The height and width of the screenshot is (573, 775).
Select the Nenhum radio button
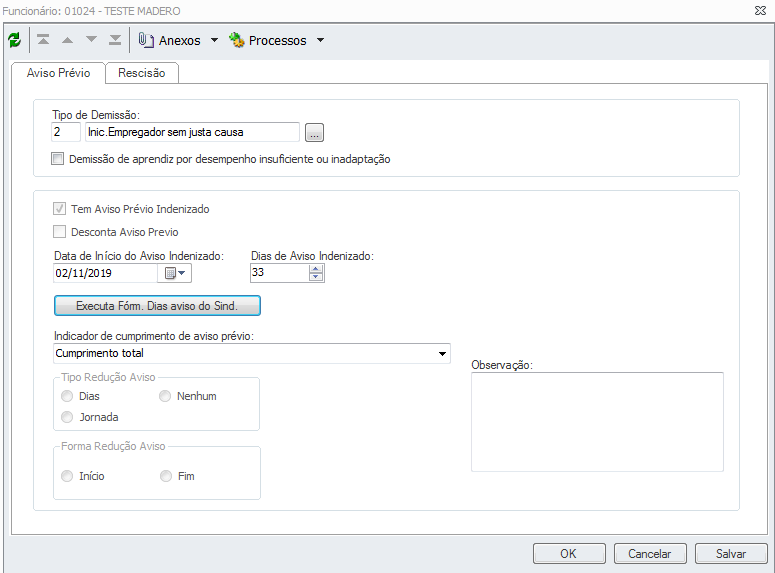[165, 396]
